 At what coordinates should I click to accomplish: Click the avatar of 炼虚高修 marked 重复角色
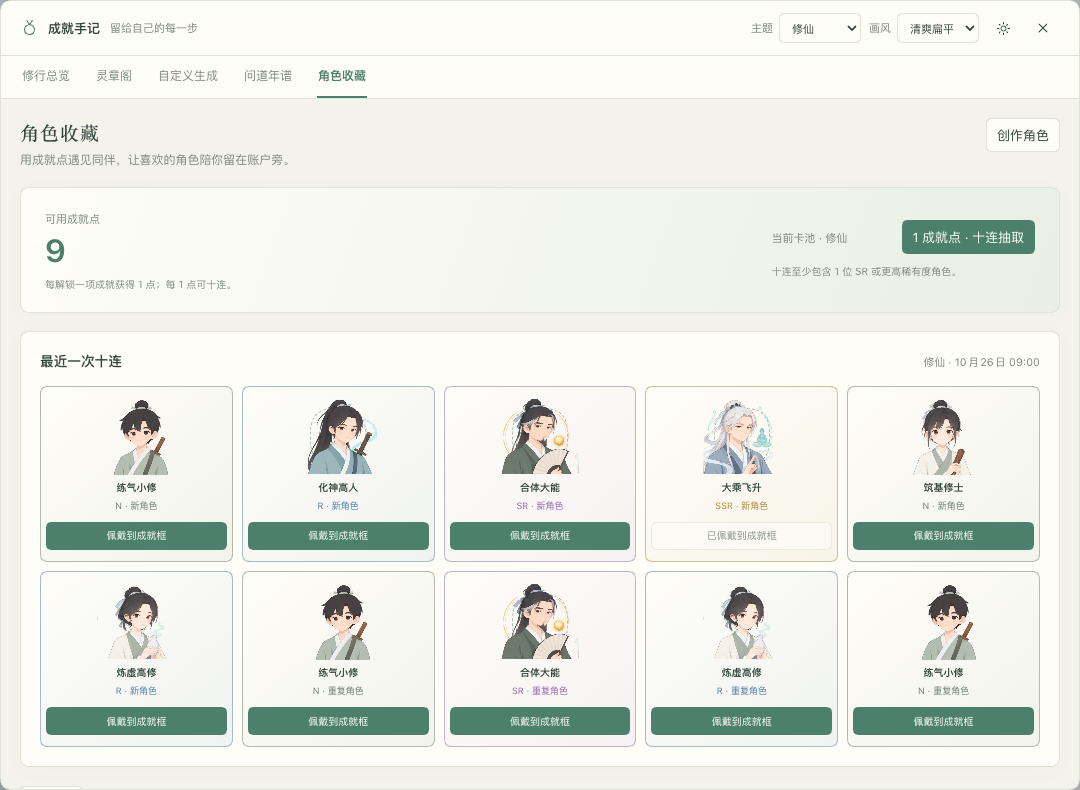click(742, 623)
